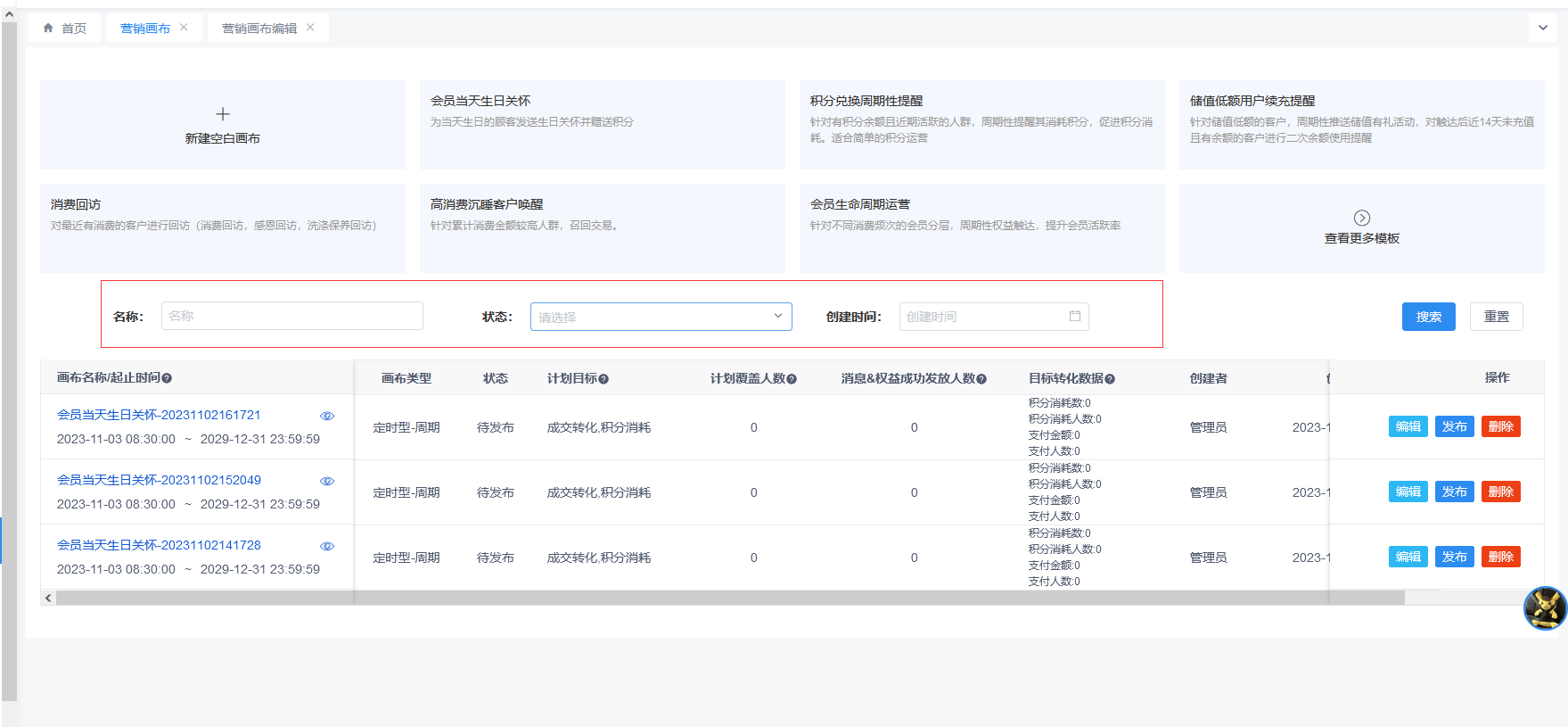Click help icon beside 消息&权益成功发放人数 header
1568x727 pixels.
[981, 379]
